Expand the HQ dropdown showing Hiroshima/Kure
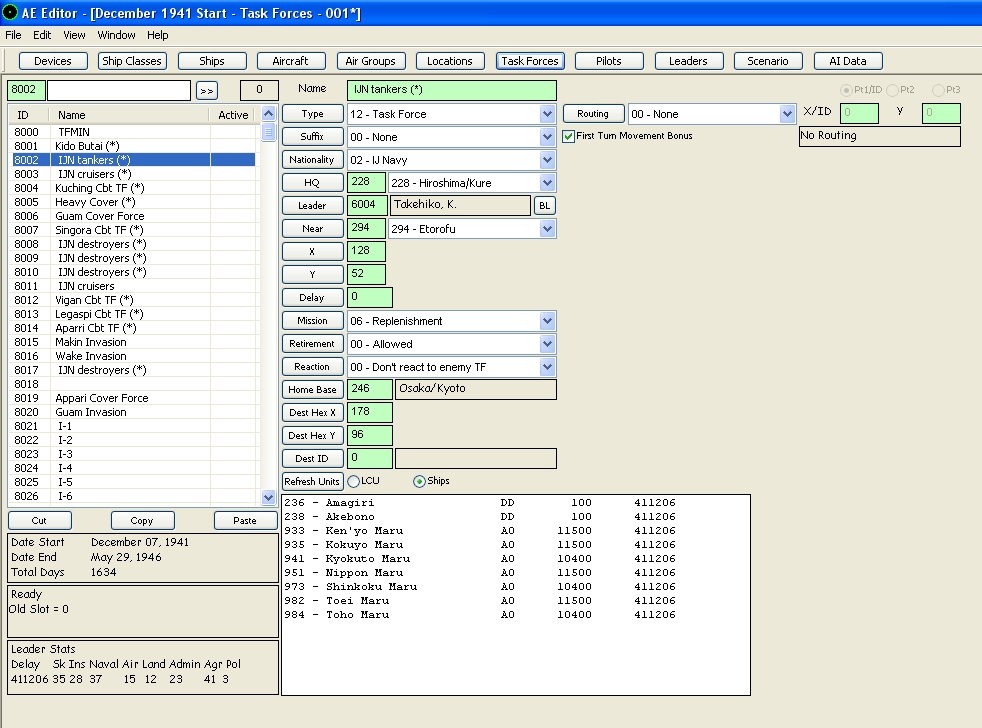Image resolution: width=982 pixels, height=728 pixels. [x=547, y=183]
